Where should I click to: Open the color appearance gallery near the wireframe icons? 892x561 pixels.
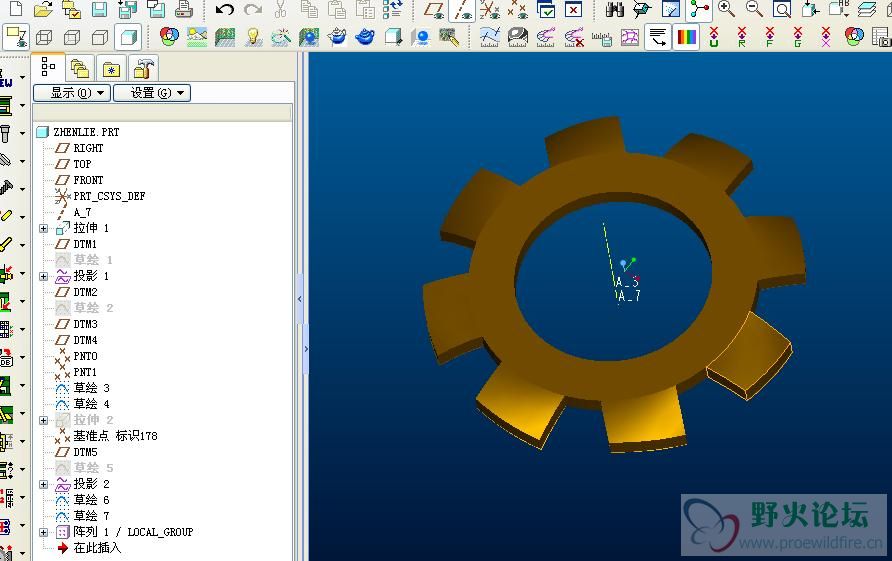[x=169, y=38]
